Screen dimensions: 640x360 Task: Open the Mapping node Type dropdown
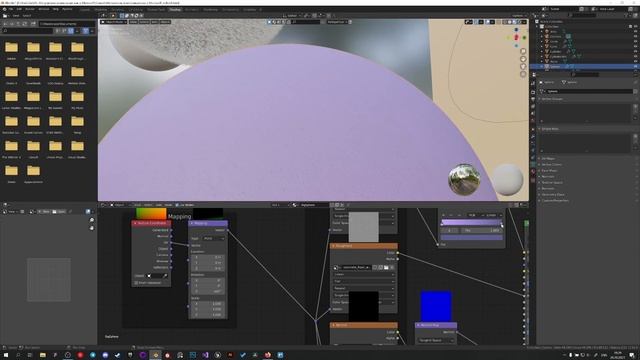213,238
